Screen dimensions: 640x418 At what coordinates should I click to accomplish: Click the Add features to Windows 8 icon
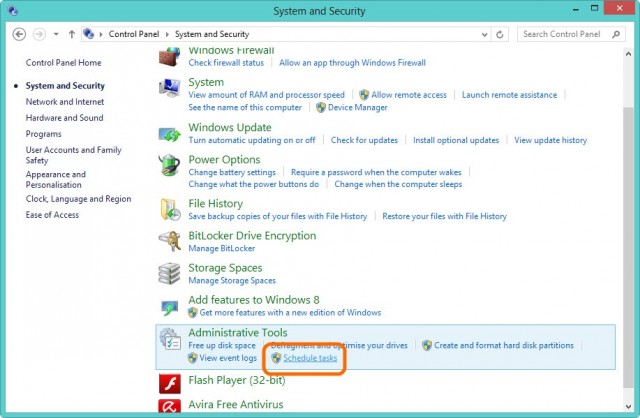pos(169,307)
